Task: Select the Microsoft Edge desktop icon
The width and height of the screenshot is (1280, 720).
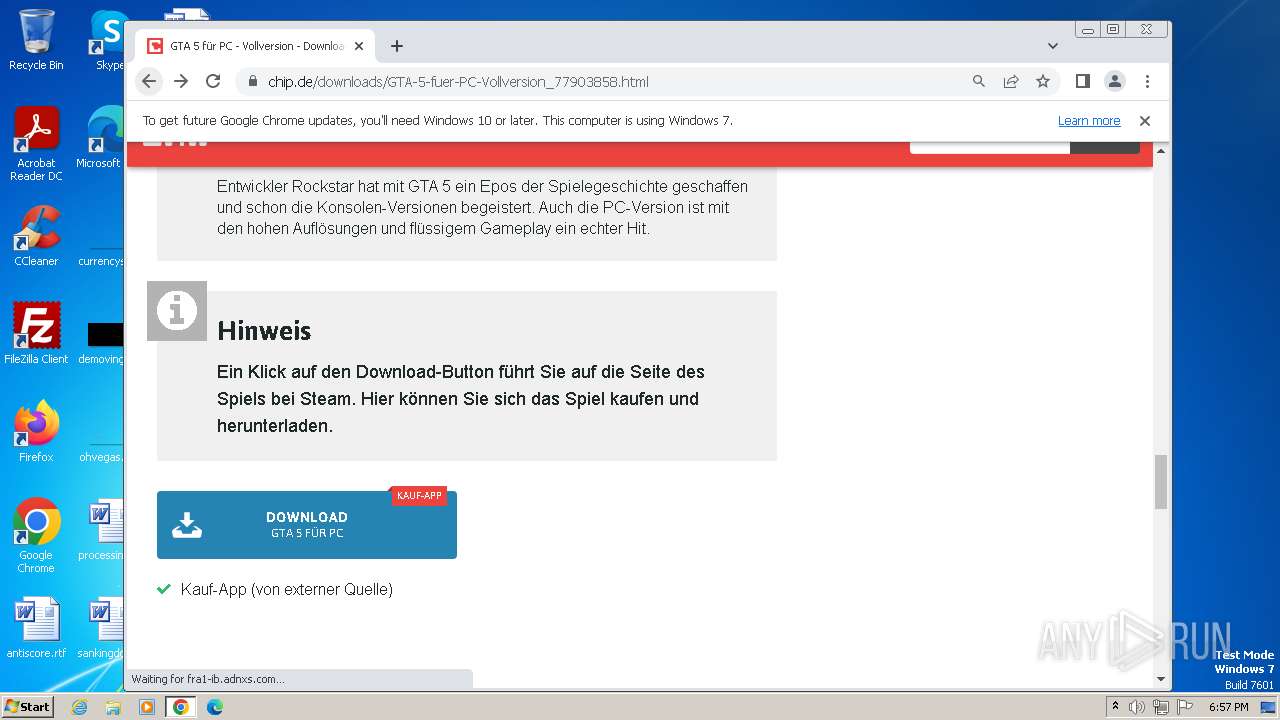Action: click(x=100, y=138)
